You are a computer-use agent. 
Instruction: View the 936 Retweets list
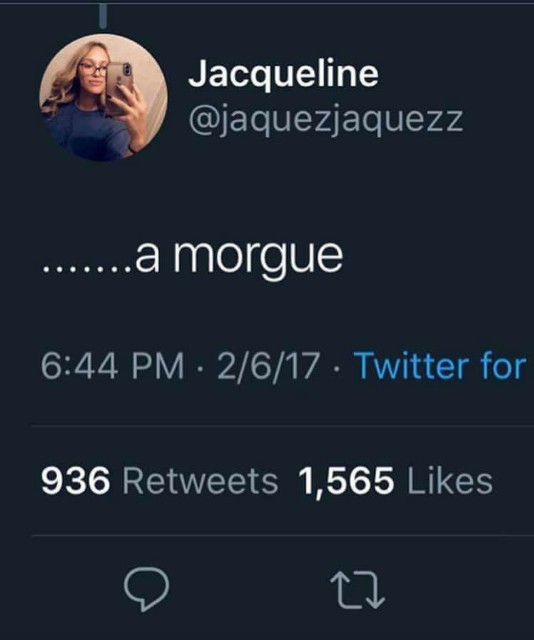tap(160, 480)
